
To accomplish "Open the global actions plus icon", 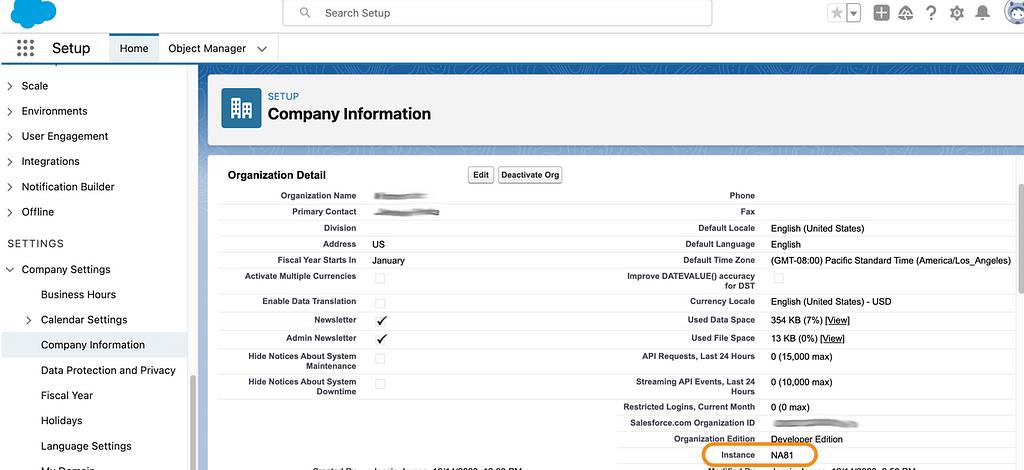I will (x=881, y=13).
